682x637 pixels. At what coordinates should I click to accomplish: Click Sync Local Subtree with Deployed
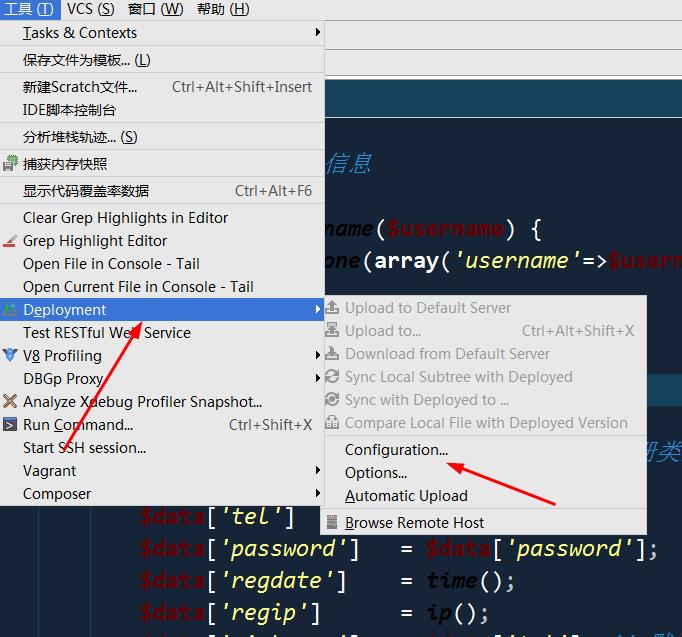pyautogui.click(x=483, y=377)
